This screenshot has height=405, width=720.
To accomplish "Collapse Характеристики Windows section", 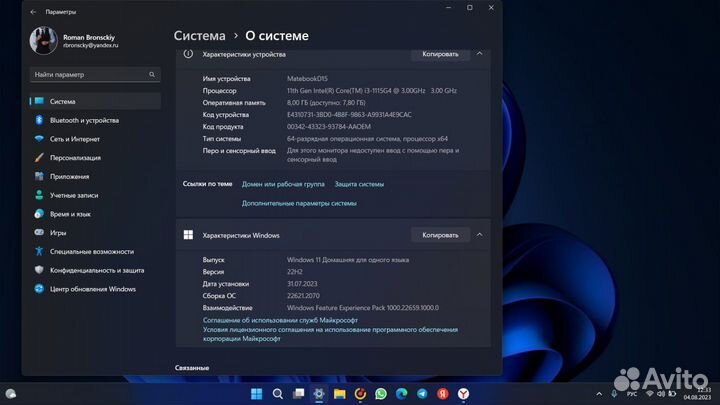I will (x=479, y=235).
